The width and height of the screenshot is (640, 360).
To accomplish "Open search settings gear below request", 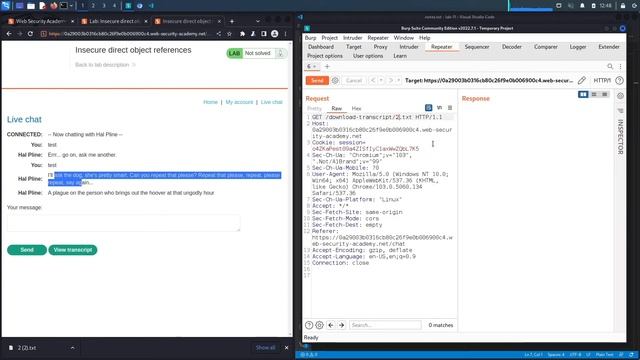I will tap(320, 325).
